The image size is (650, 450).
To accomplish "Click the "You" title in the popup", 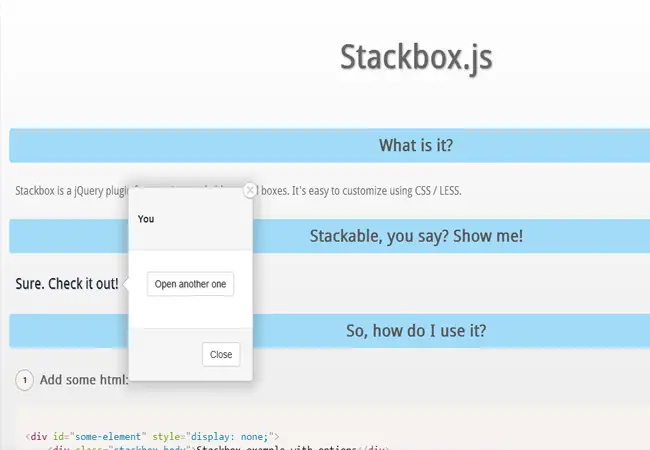I will (146, 219).
